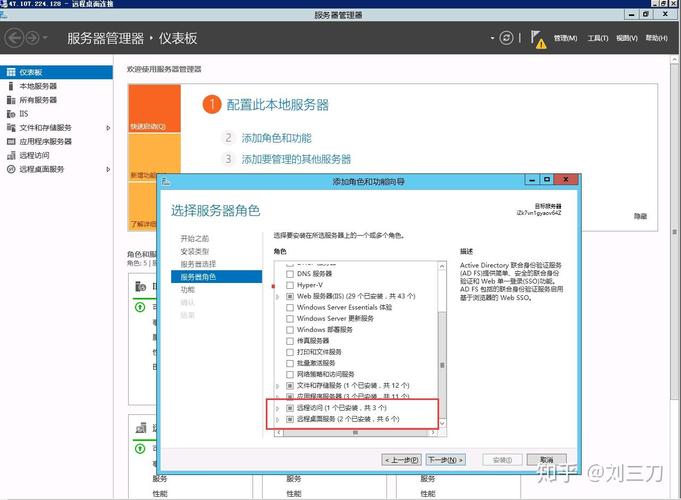Select 应用程序服务器 icon in sidebar

(x=11, y=142)
